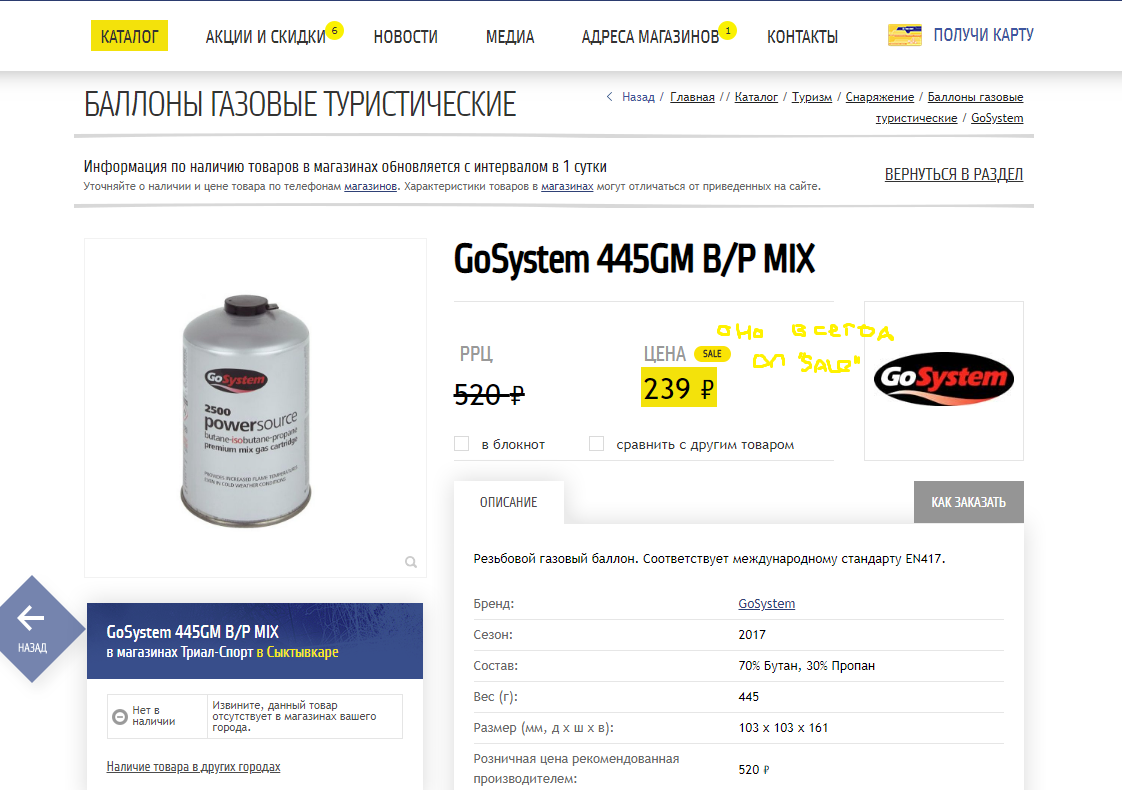Tick the 'в блокнот' checkbox
The image size is (1122, 790).
pyautogui.click(x=462, y=444)
